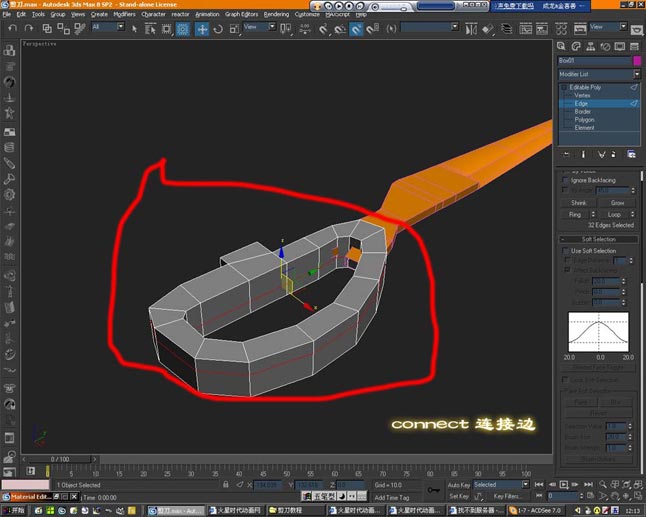Select Vertex sub-object level in stack

tap(582, 95)
